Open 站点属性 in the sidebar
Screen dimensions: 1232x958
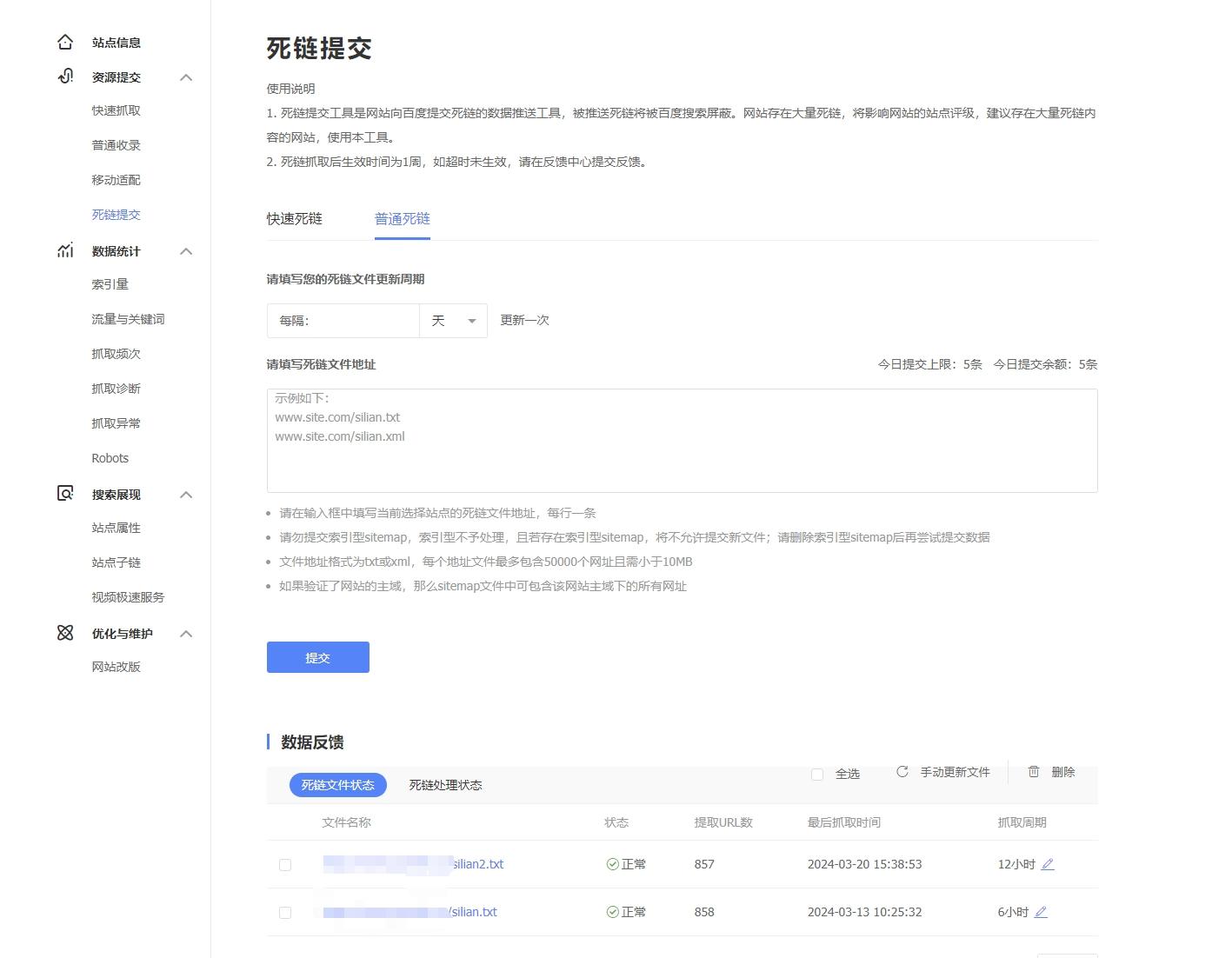[x=117, y=528]
